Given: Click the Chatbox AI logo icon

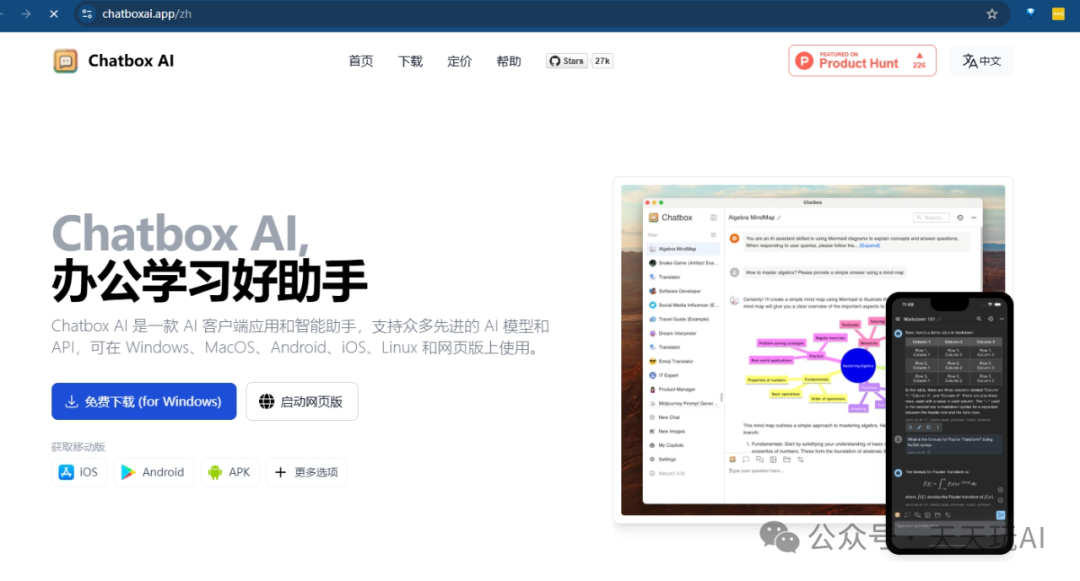Looking at the screenshot, I should point(65,61).
